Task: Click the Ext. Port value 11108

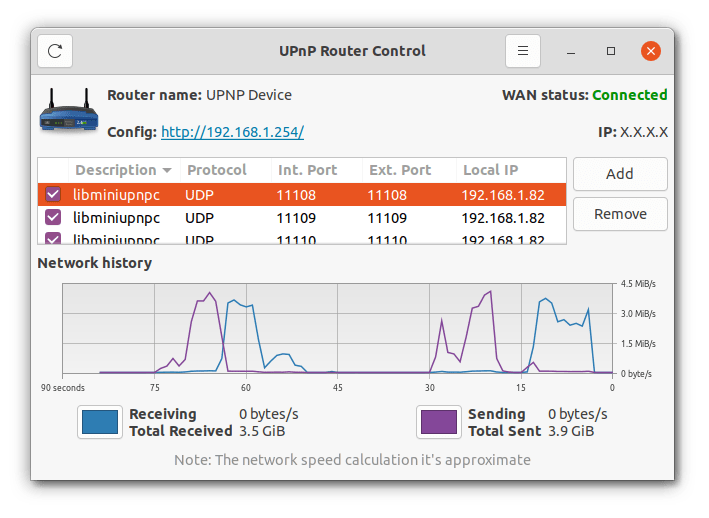Action: tap(387, 195)
